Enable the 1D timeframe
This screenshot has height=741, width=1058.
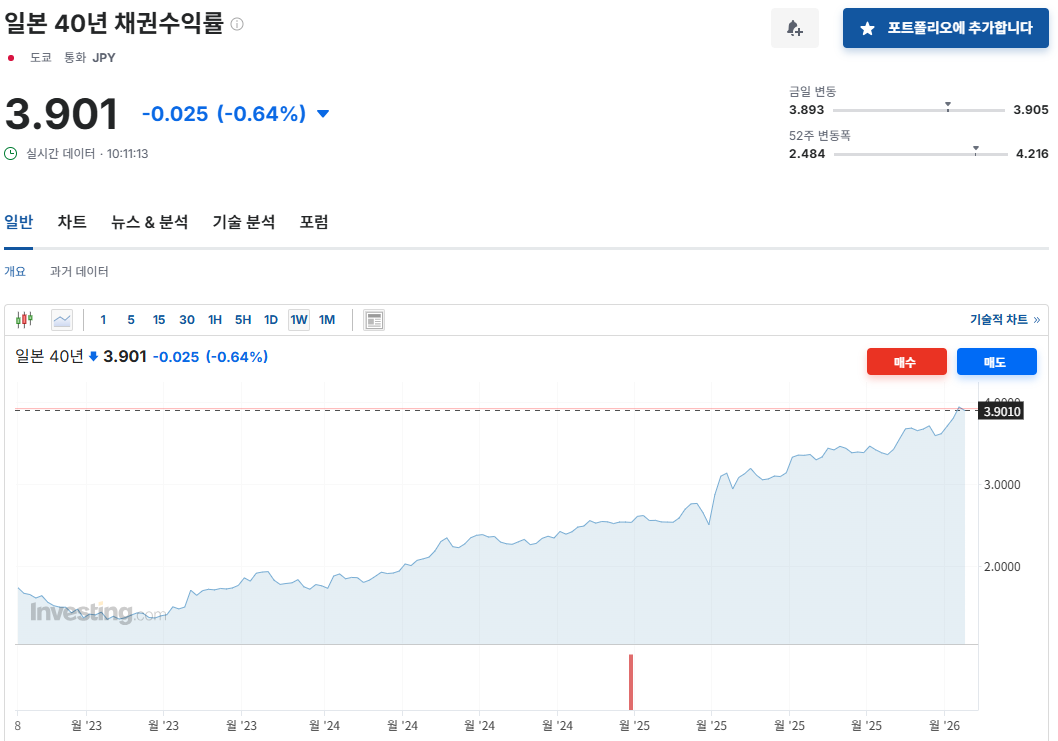pos(270,319)
